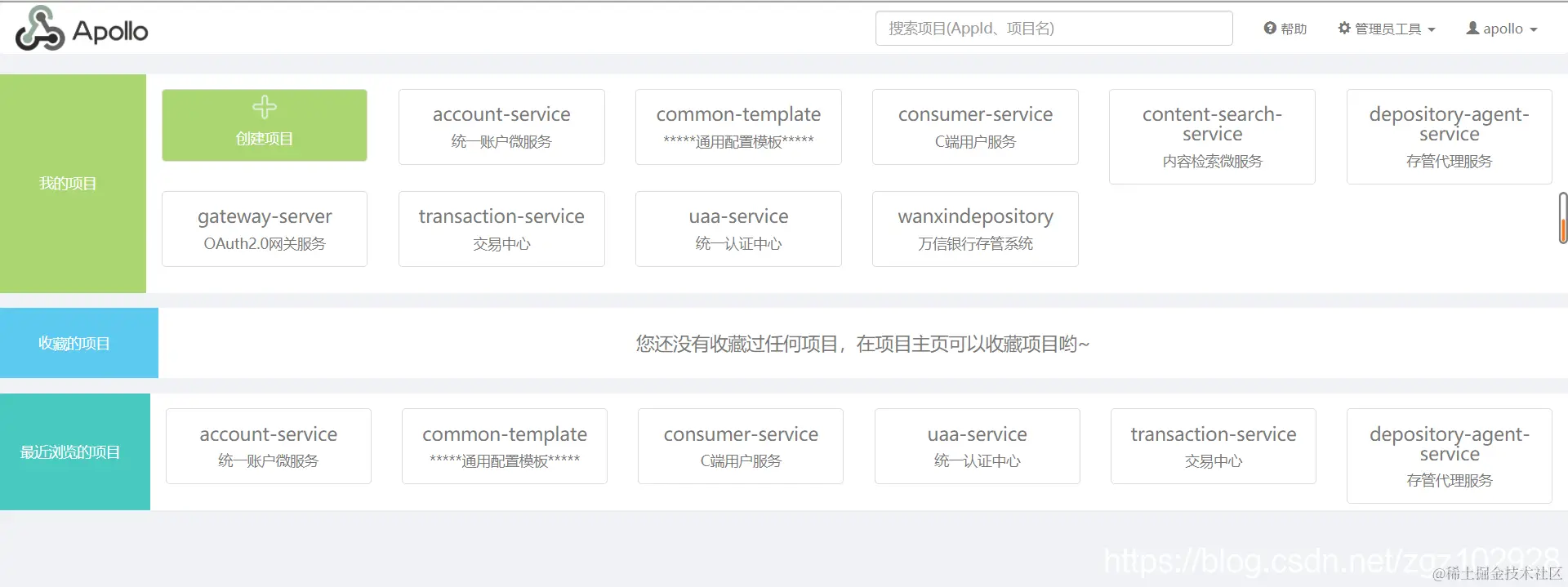1568x587 pixels.
Task: Open consumer-service in 最近浏览的项目
Action: click(x=741, y=446)
